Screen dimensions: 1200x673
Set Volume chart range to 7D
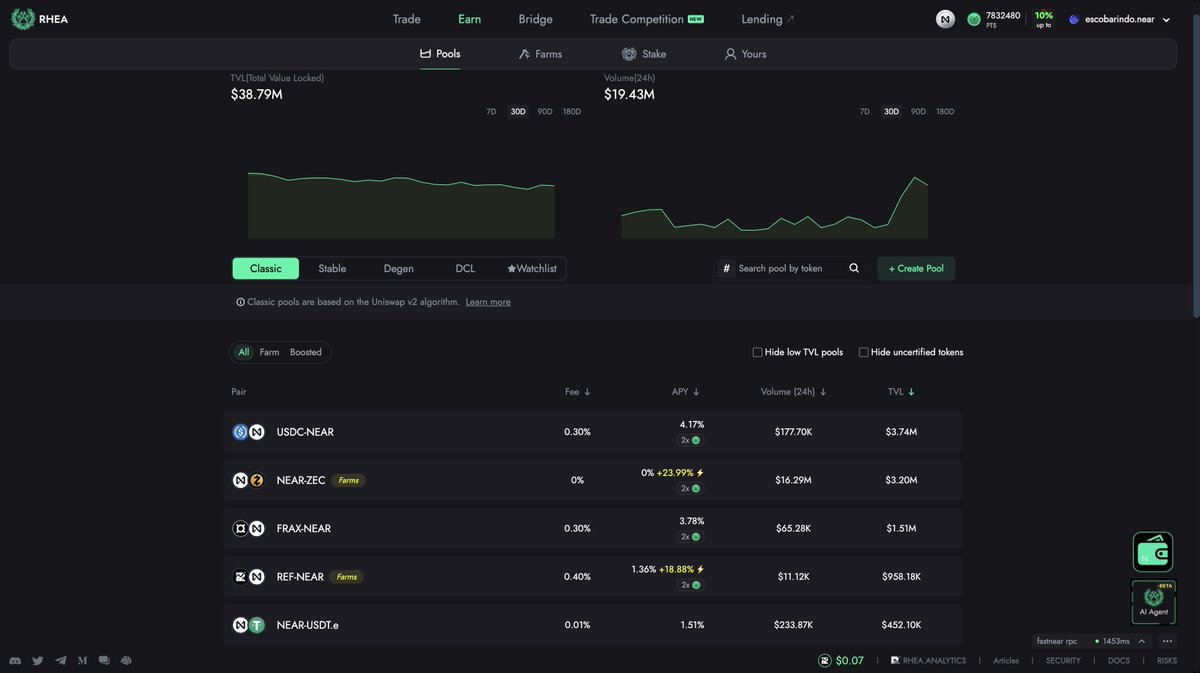click(x=865, y=112)
